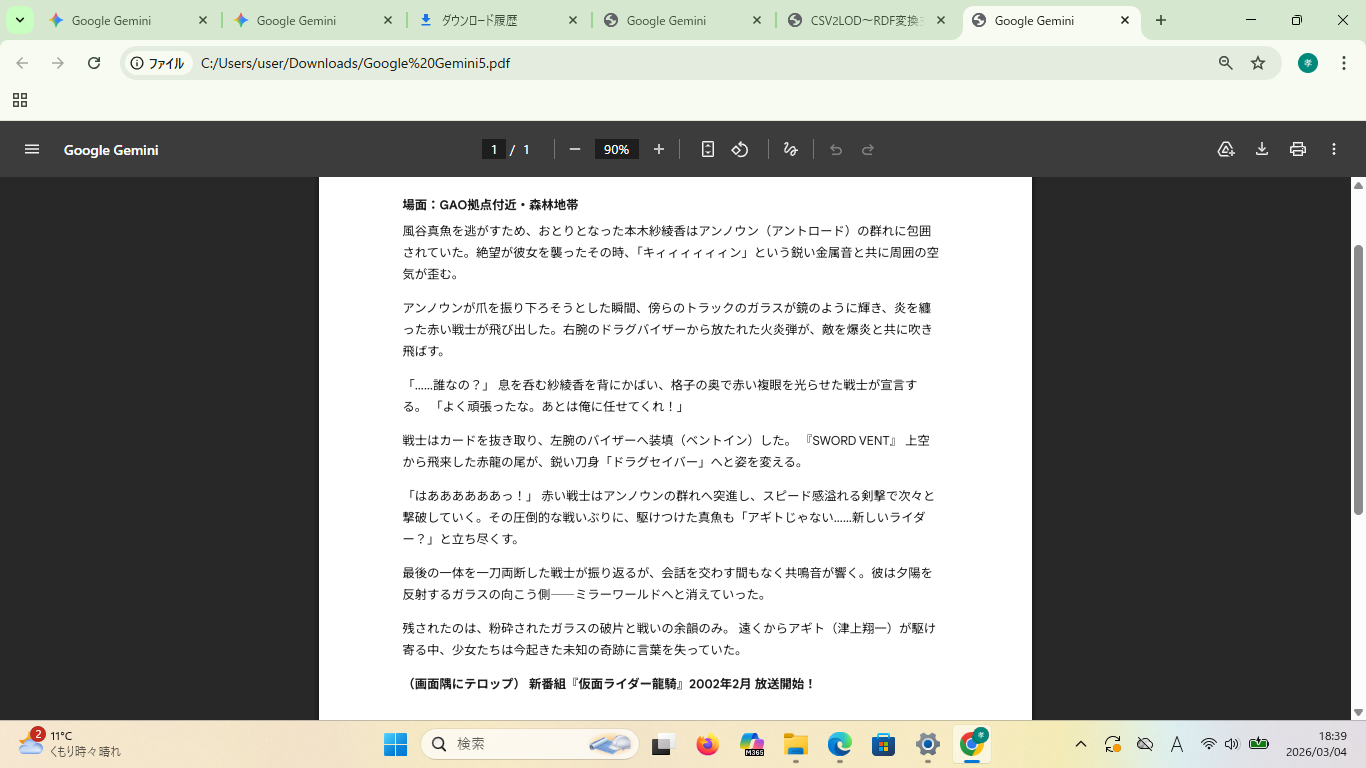
Task: Save PDF to Google Drive
Action: click(x=1226, y=149)
